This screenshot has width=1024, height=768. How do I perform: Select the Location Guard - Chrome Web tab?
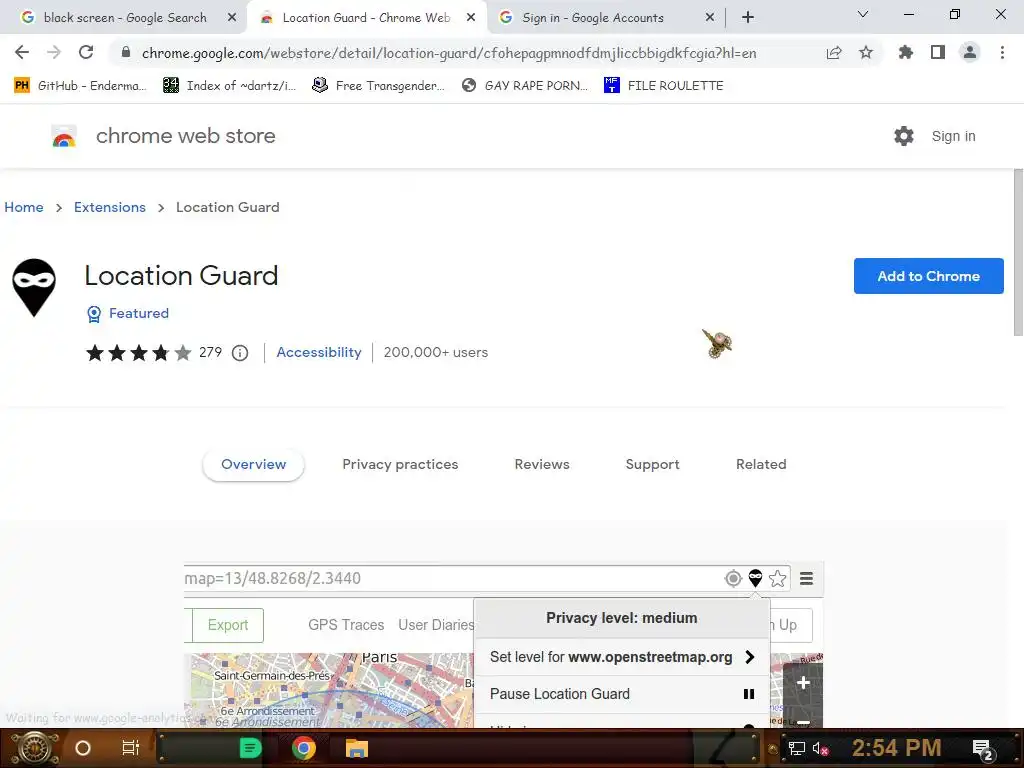tap(366, 18)
